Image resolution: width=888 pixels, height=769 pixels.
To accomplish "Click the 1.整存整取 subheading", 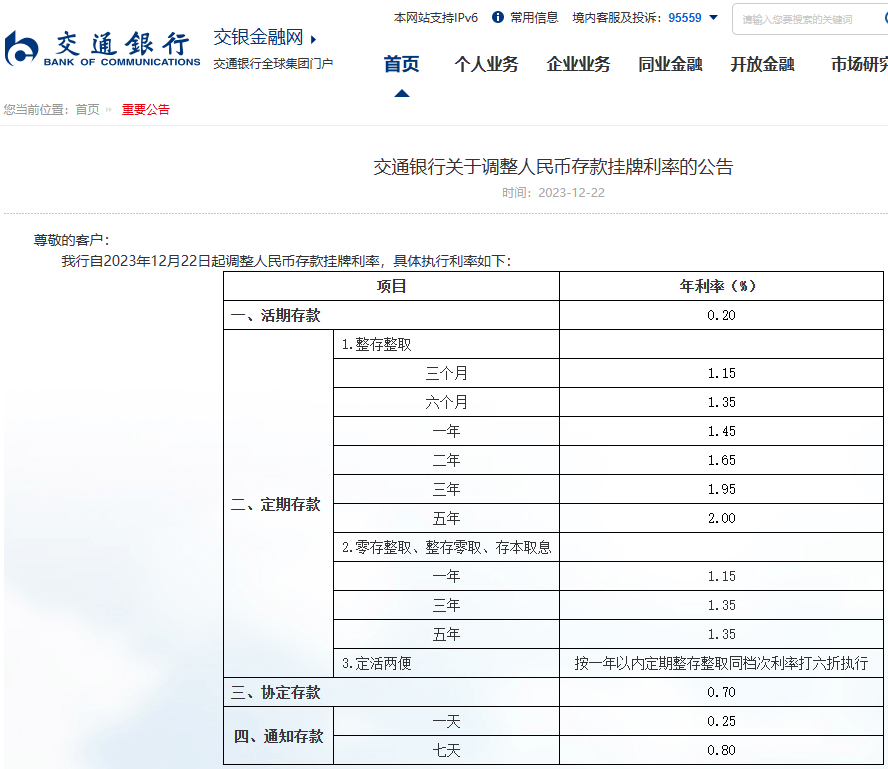I will tap(377, 344).
